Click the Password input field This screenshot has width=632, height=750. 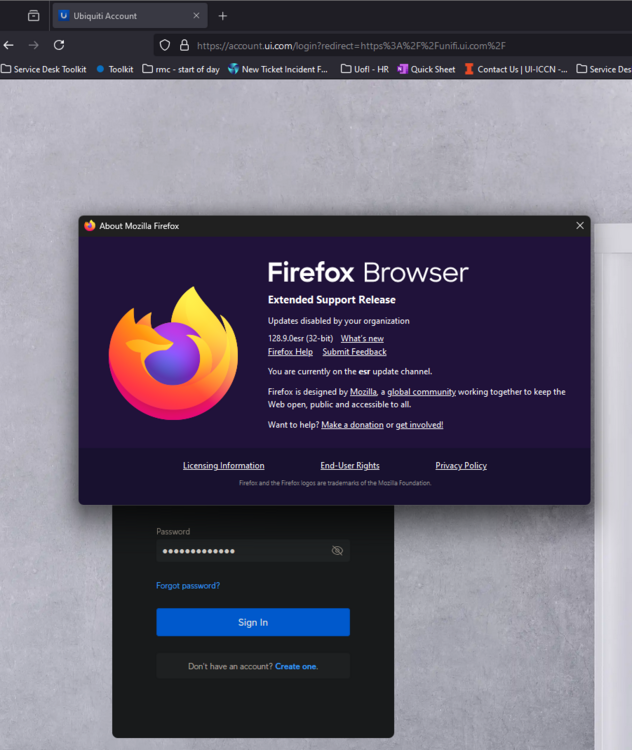[x=253, y=551]
